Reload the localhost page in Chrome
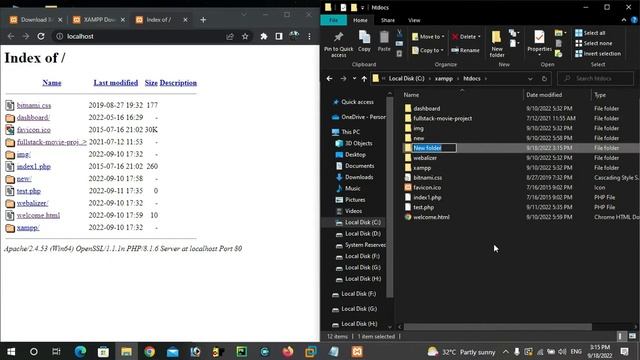The image size is (640, 360). [41, 36]
